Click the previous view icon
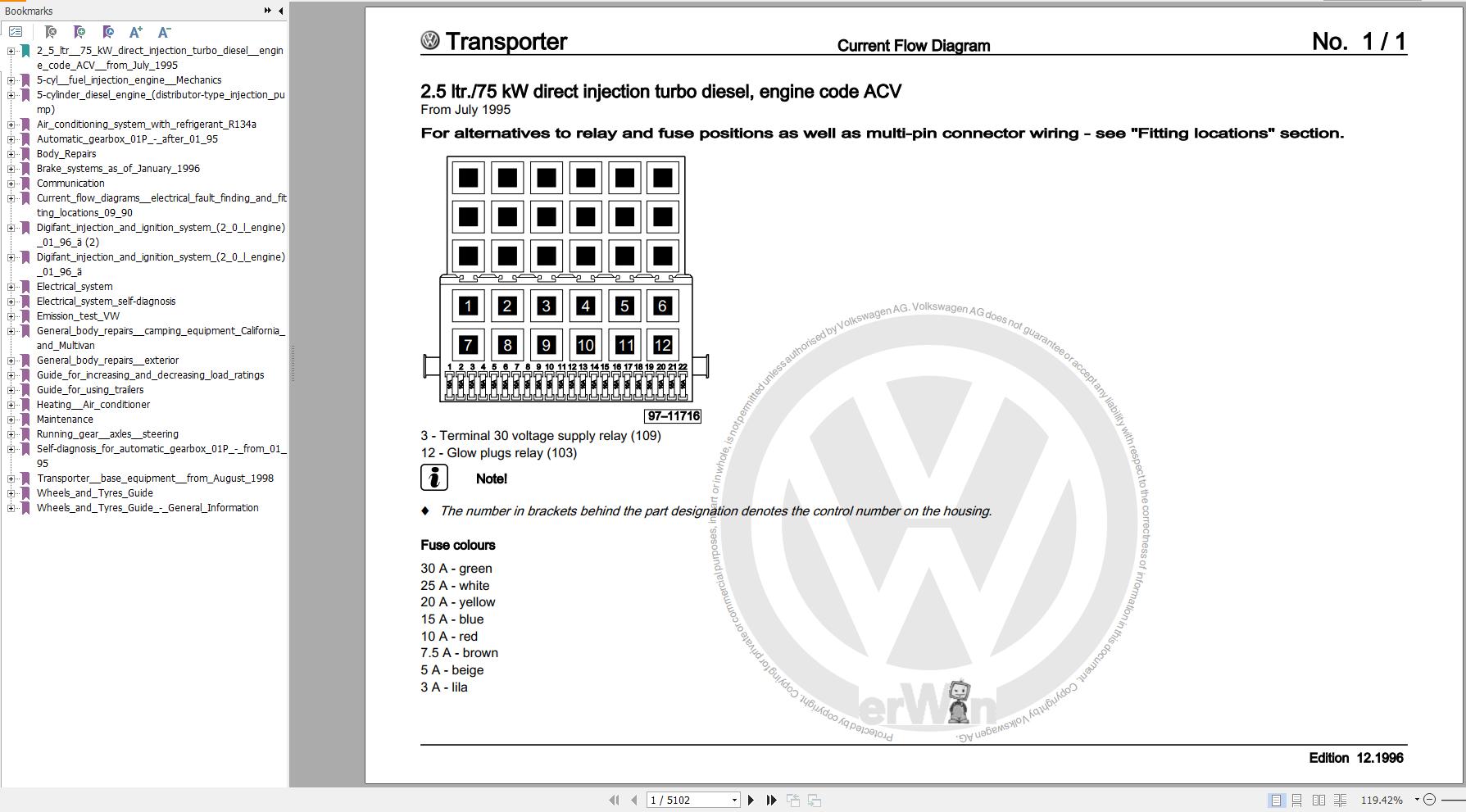This screenshot has width=1466, height=812. click(793, 800)
